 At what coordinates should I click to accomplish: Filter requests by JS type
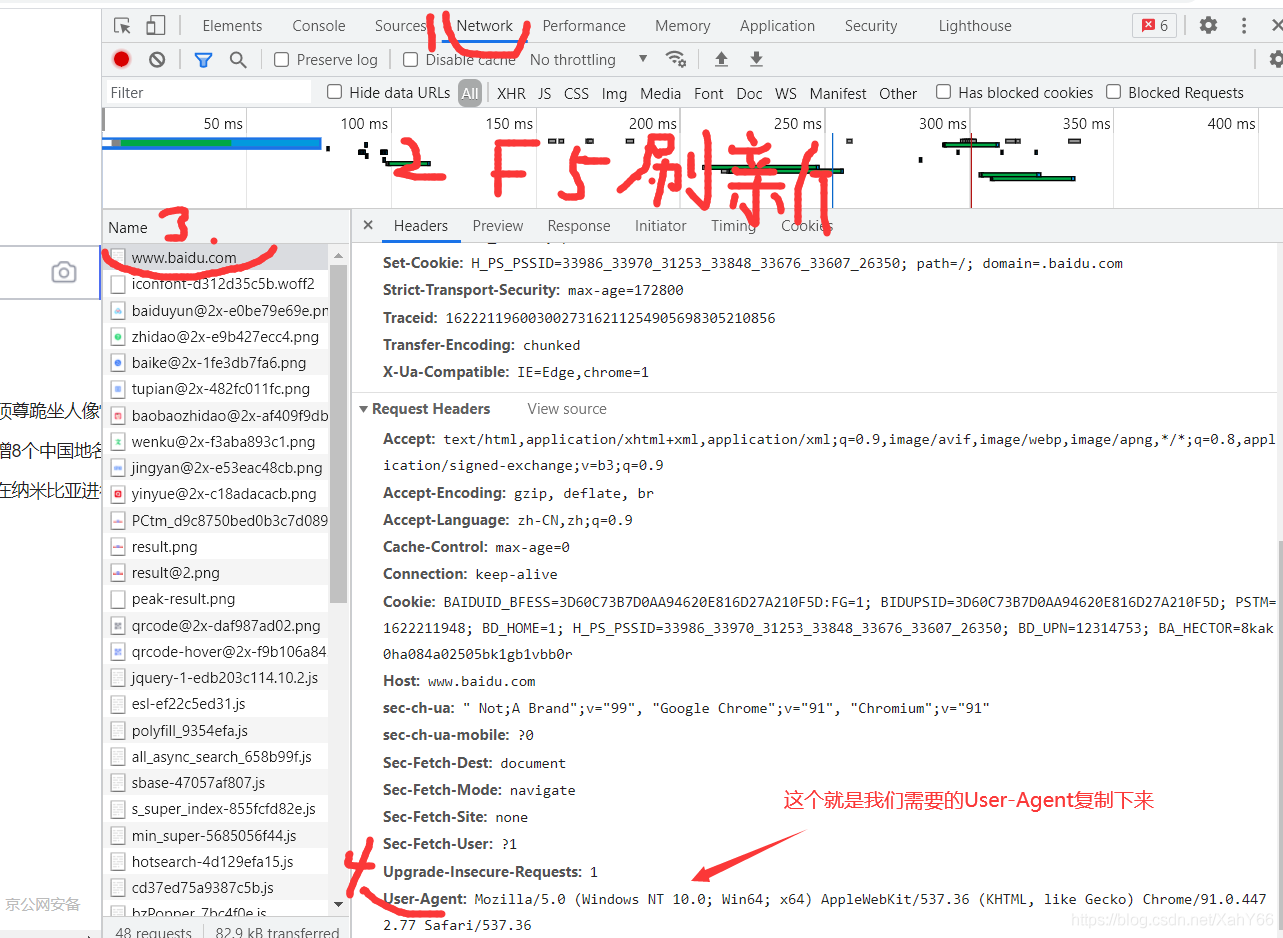pyautogui.click(x=545, y=93)
